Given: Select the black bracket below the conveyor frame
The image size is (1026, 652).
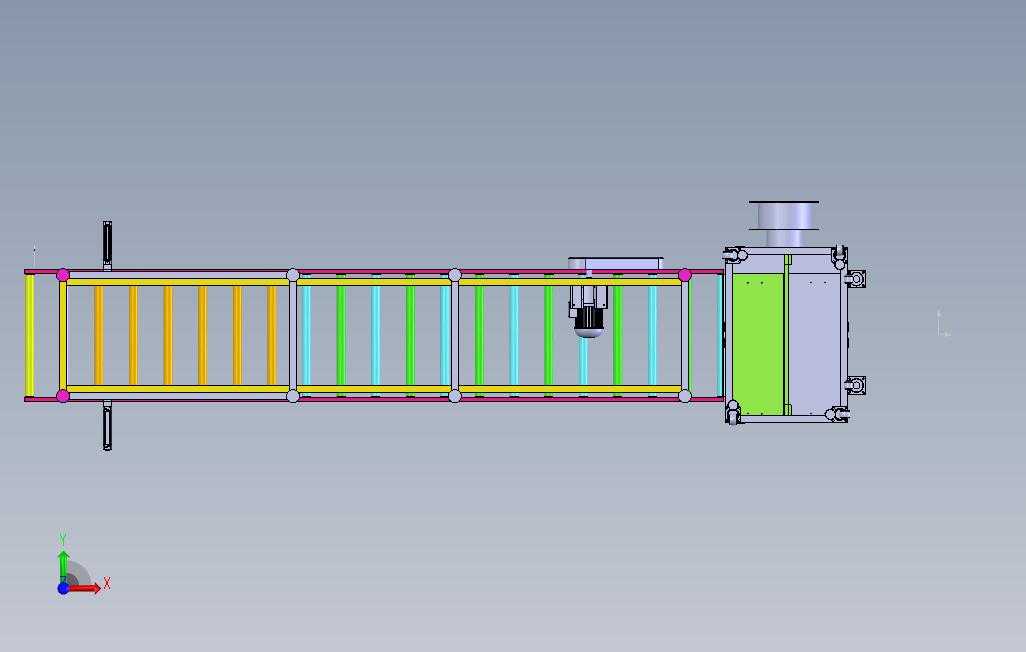Looking at the screenshot, I should click(107, 427).
